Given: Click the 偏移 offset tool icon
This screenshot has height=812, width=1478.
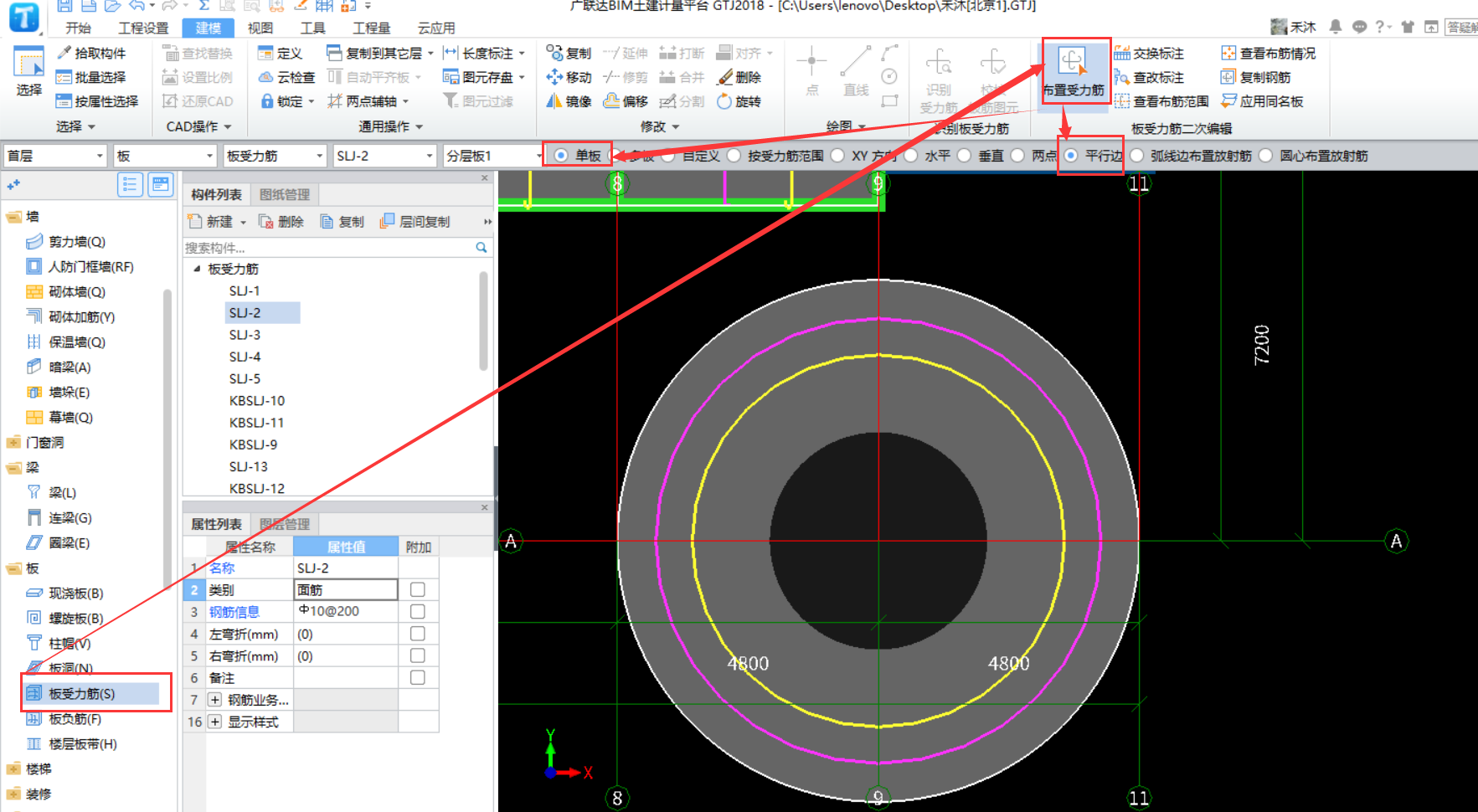Looking at the screenshot, I should pyautogui.click(x=612, y=101).
